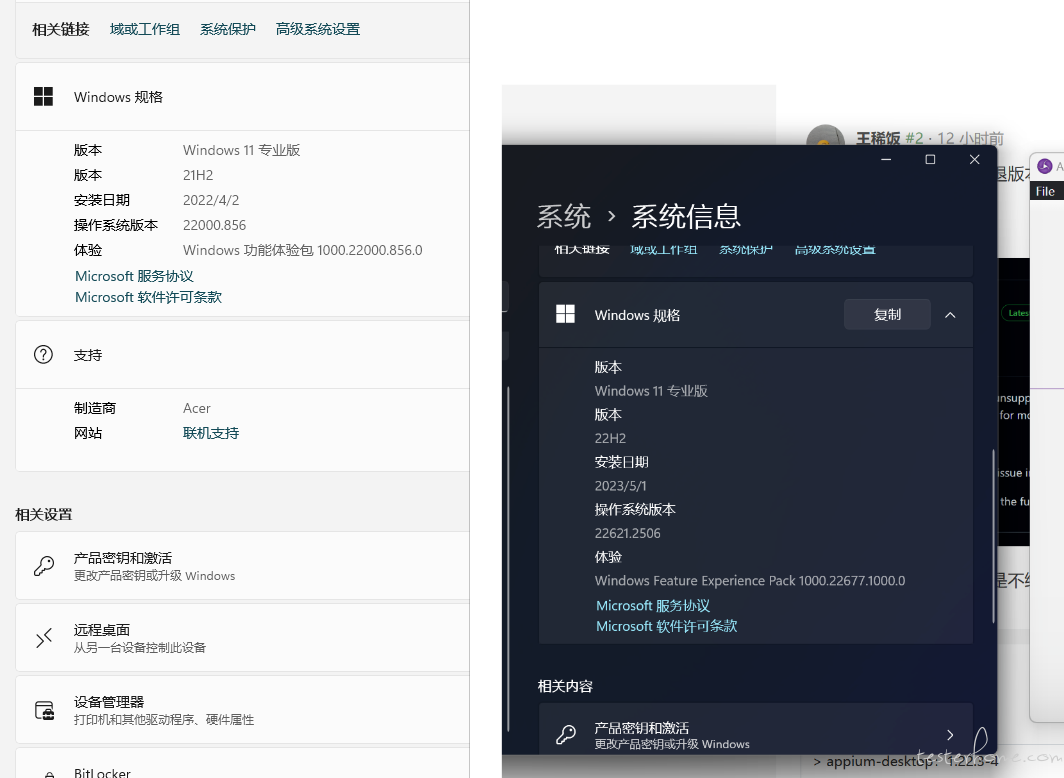Click the 王稀饭 username in forum post
The width and height of the screenshot is (1064, 778).
(878, 138)
